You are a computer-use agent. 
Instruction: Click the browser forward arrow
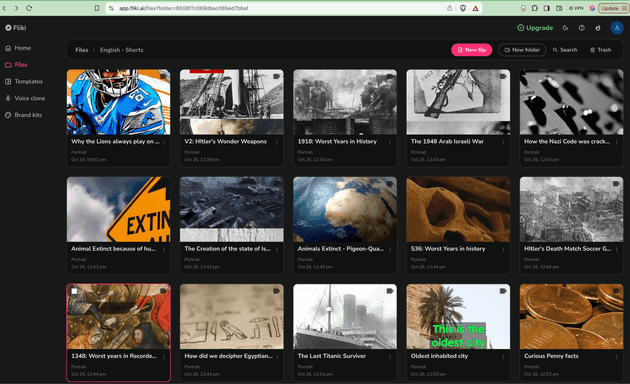16,8
